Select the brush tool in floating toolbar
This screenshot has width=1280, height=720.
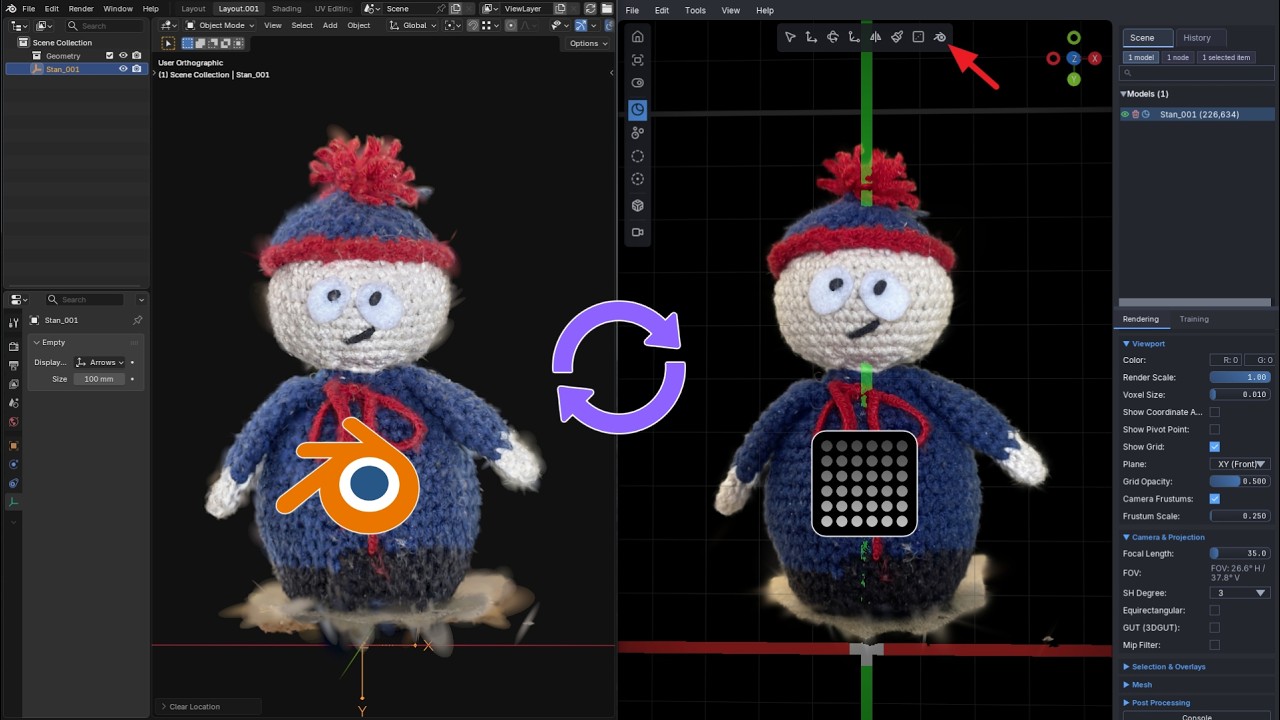[897, 37]
